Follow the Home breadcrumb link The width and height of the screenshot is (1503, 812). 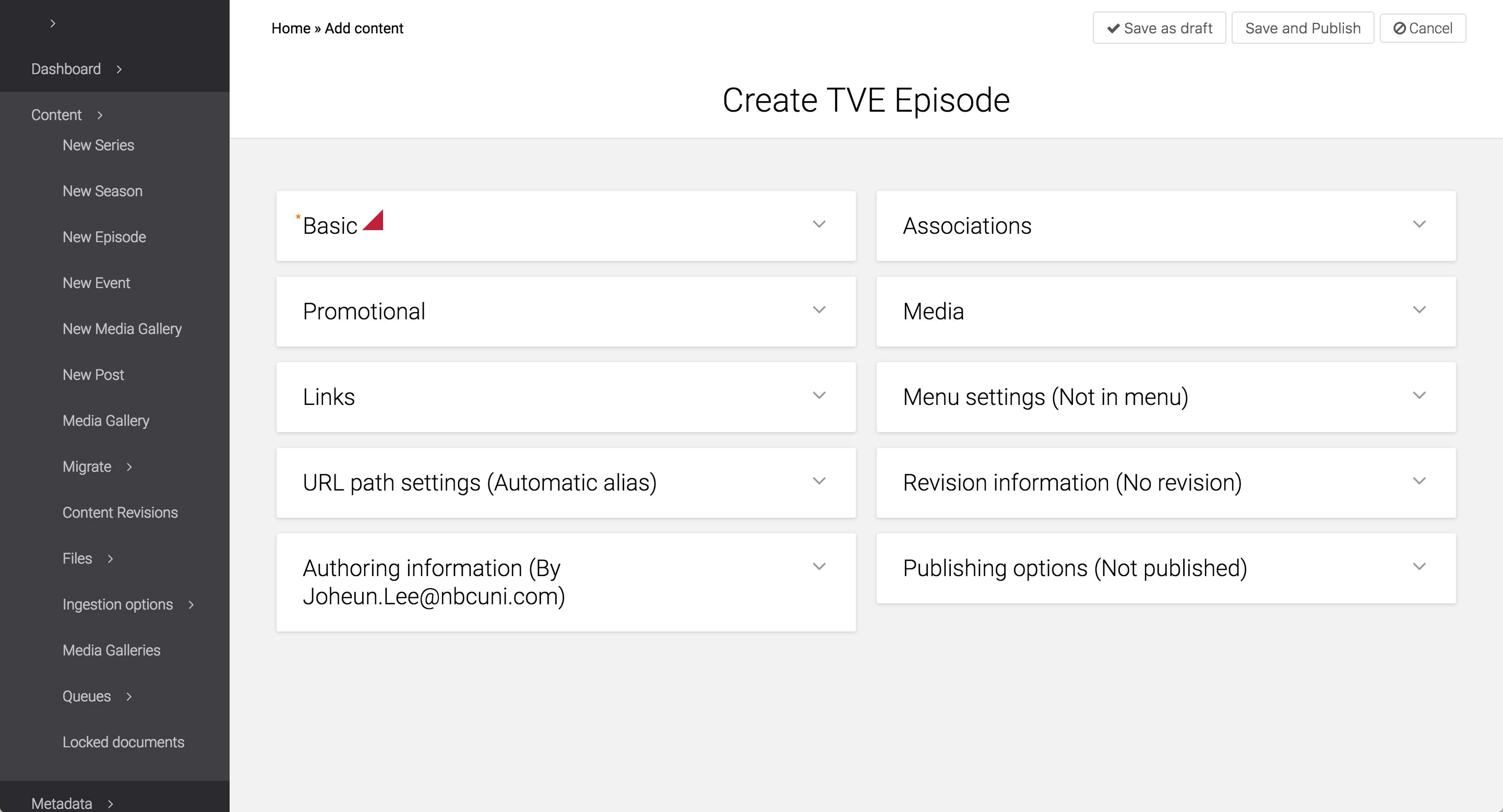click(x=291, y=29)
